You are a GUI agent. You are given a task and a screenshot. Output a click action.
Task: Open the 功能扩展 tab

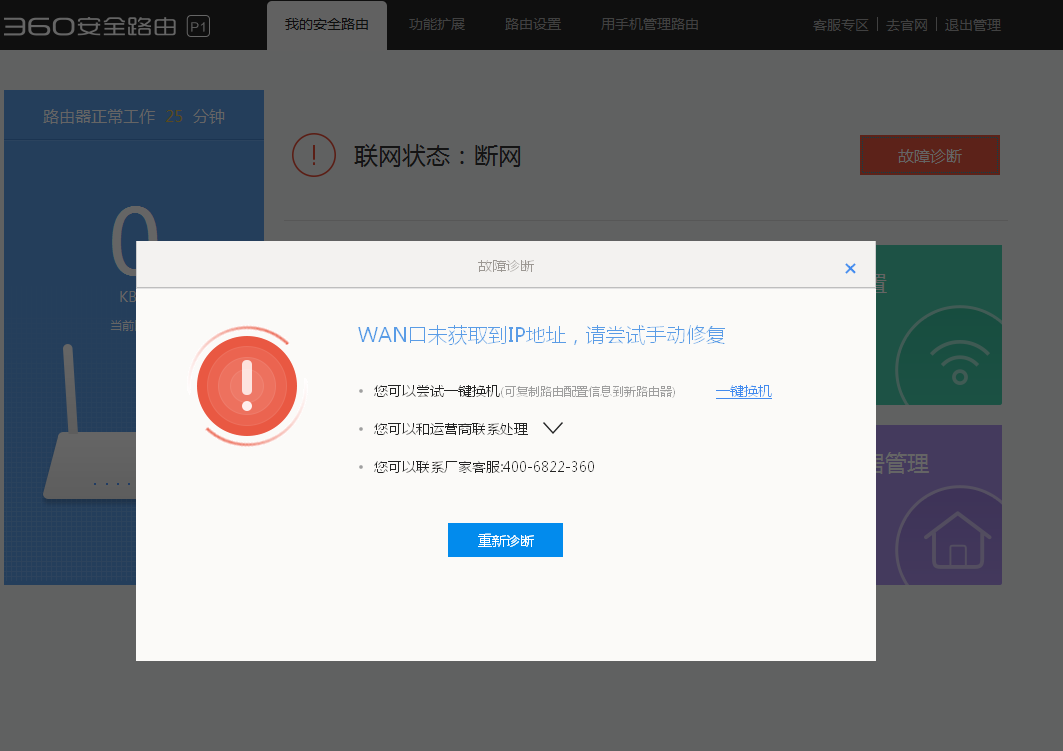pos(437,25)
